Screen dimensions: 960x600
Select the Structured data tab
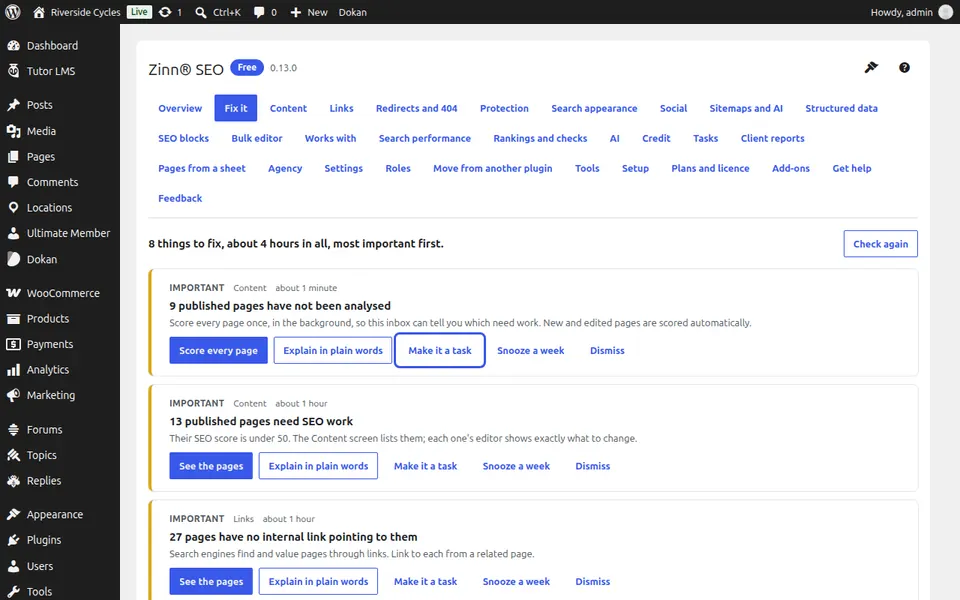coord(841,108)
